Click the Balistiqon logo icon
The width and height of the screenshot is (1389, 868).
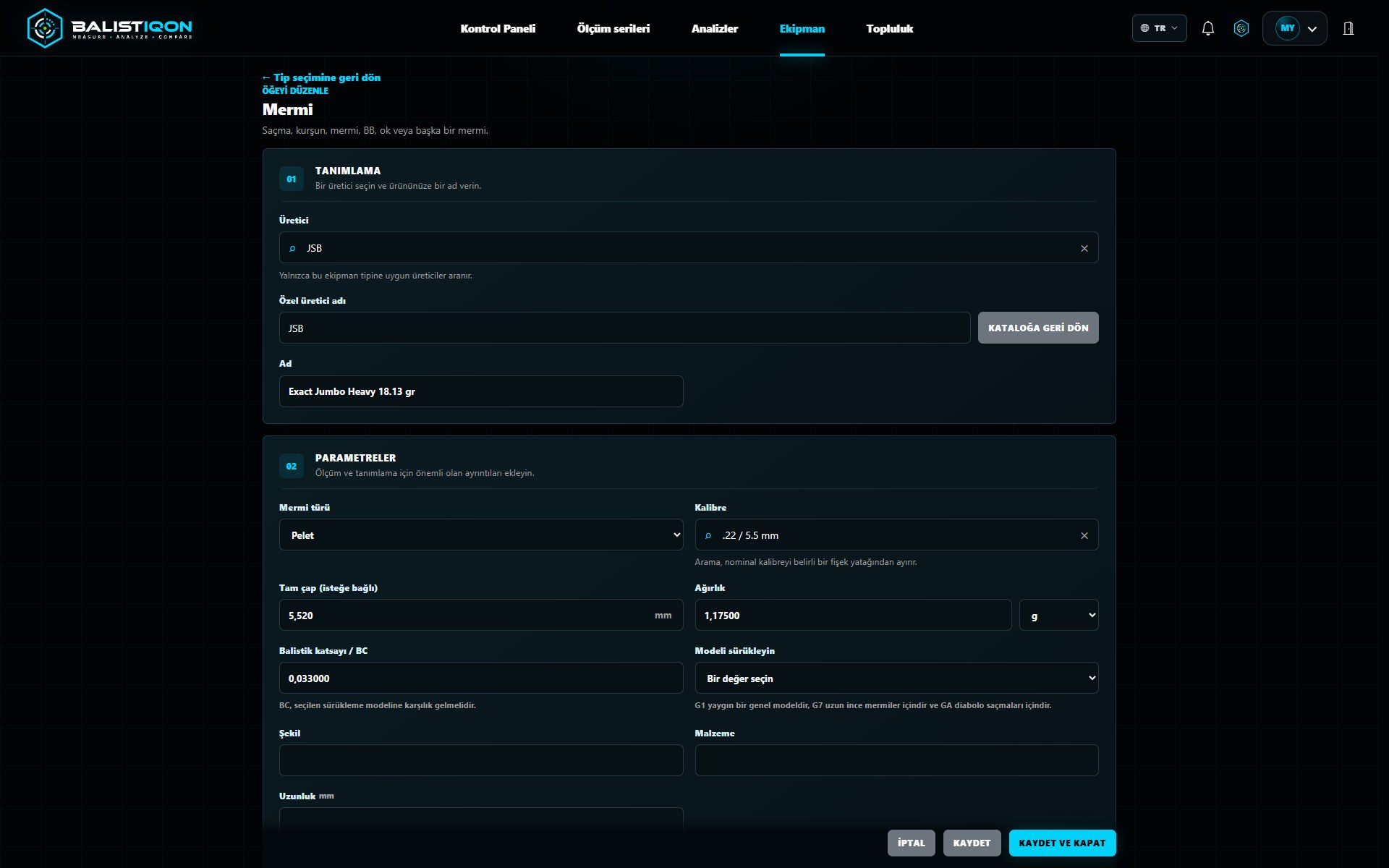coord(45,28)
